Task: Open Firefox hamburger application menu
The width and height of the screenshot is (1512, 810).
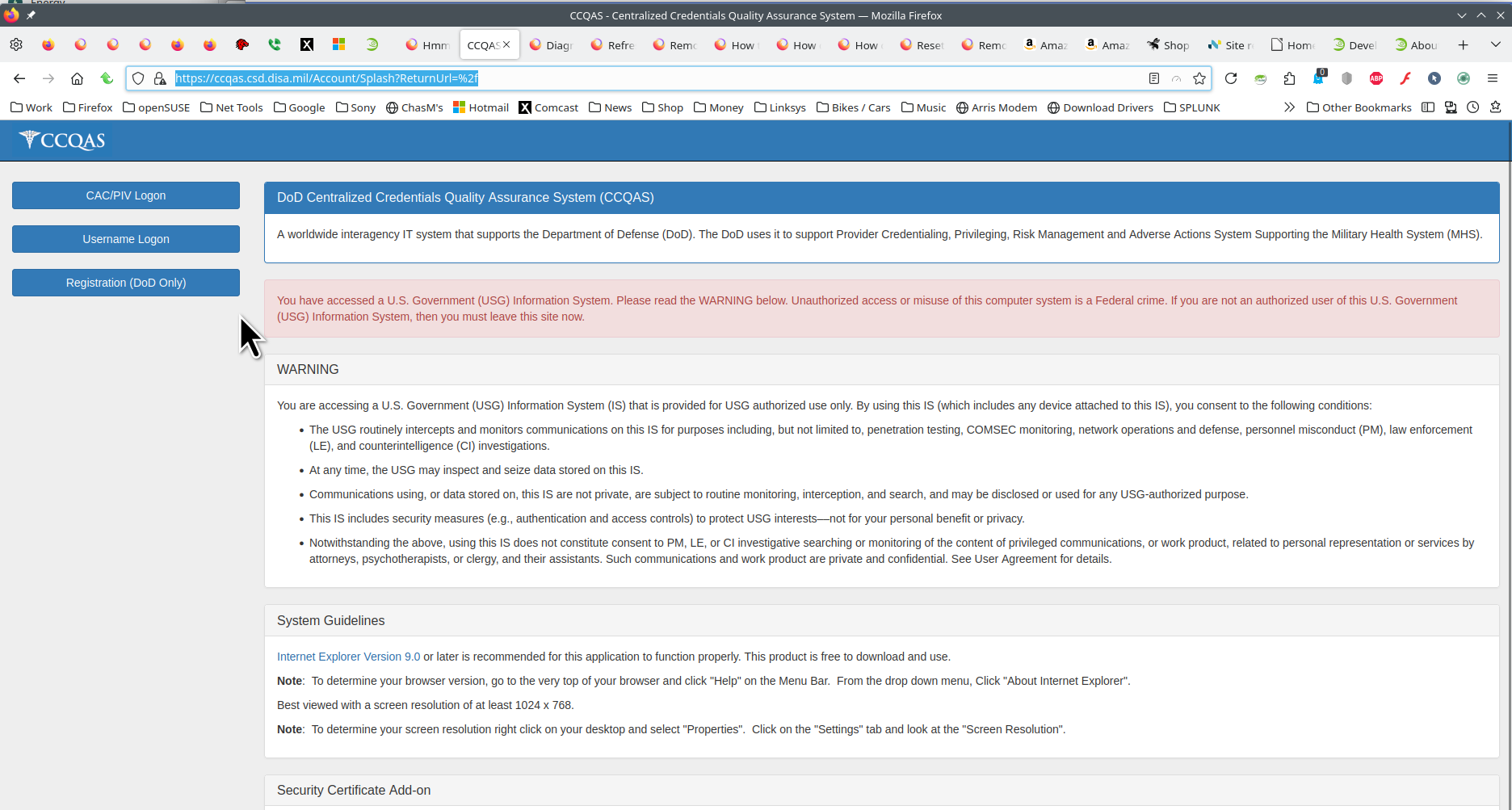Action: (1493, 78)
